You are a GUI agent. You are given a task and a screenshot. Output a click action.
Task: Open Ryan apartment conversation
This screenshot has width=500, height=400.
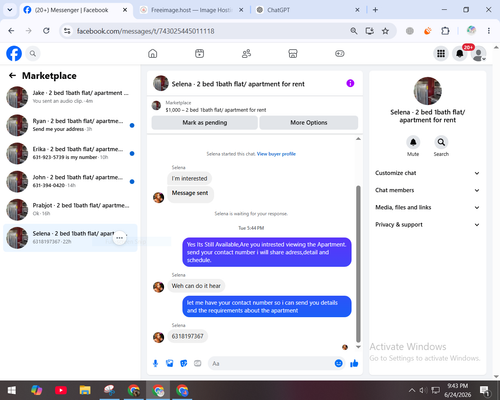(70, 125)
